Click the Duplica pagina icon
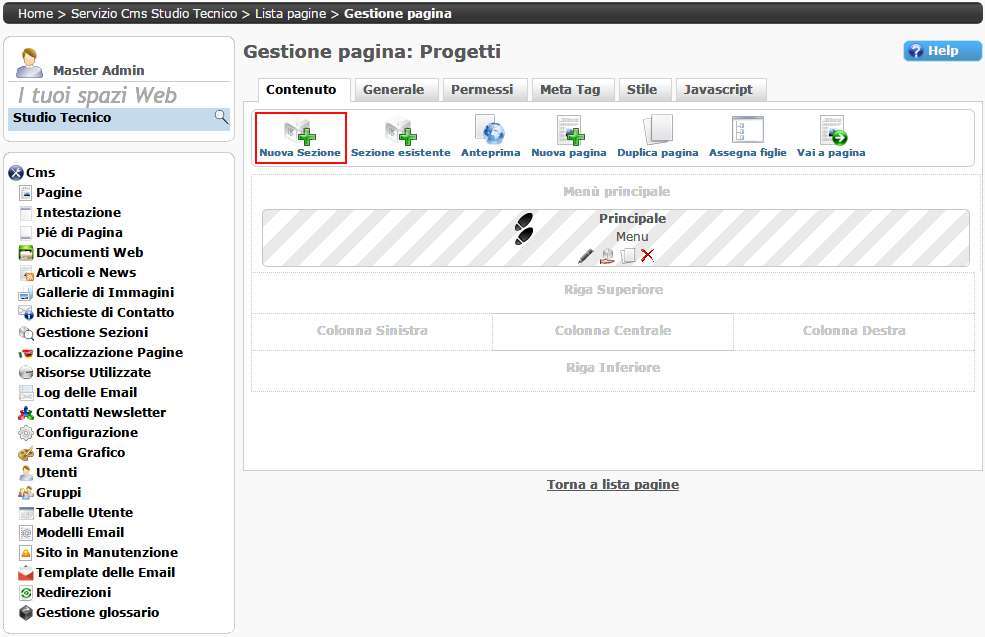985x637 pixels. coord(657,136)
